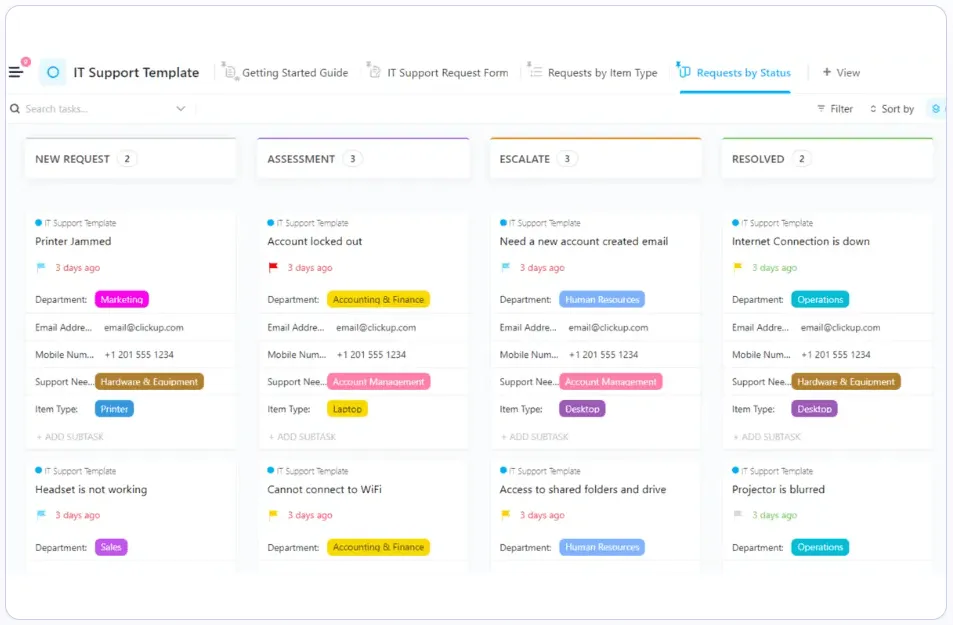The width and height of the screenshot is (953, 625).
Task: Add subtask to Internet Connection is down
Action: coord(766,437)
